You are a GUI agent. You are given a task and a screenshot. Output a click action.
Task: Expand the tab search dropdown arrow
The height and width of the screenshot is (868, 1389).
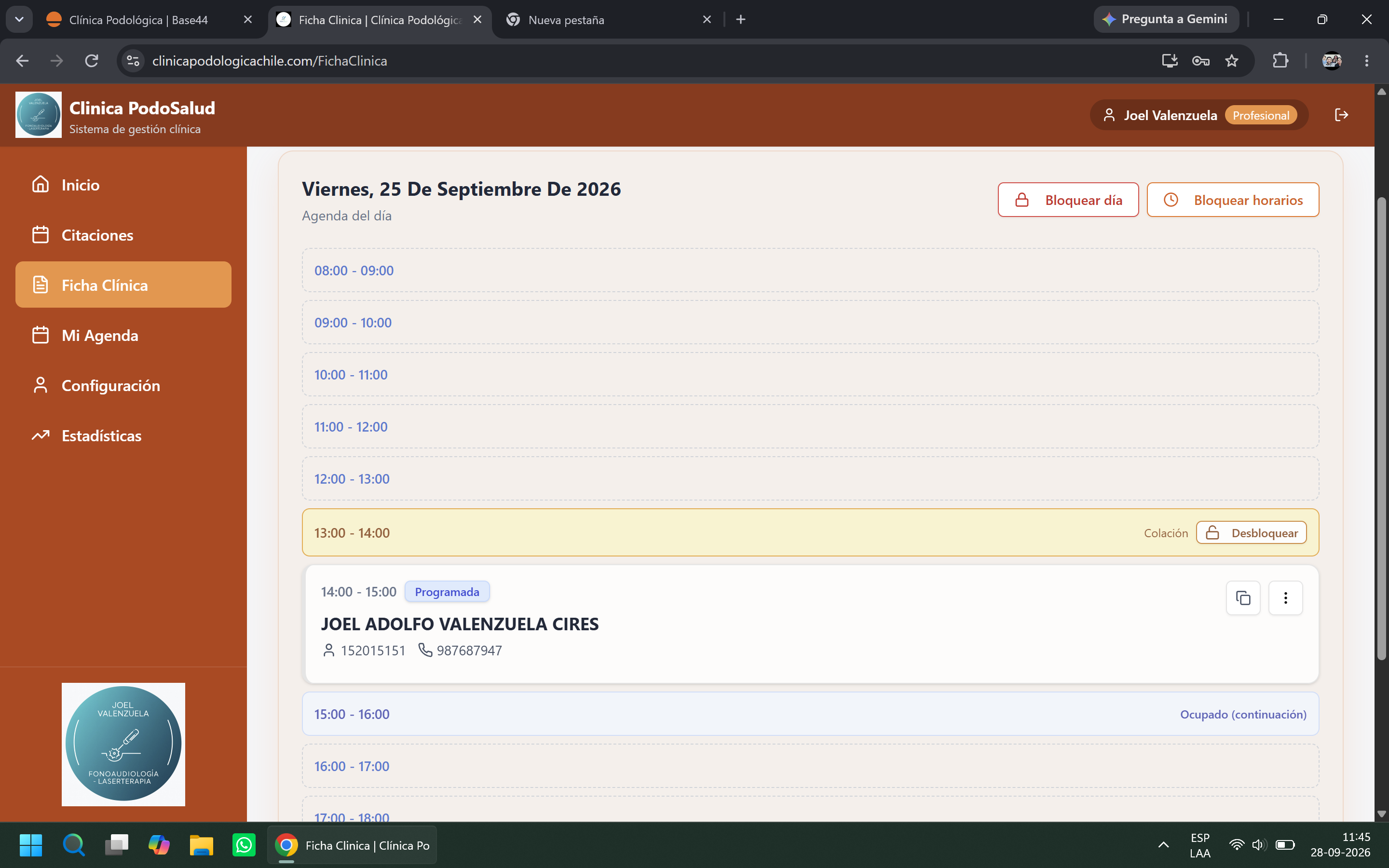19,19
